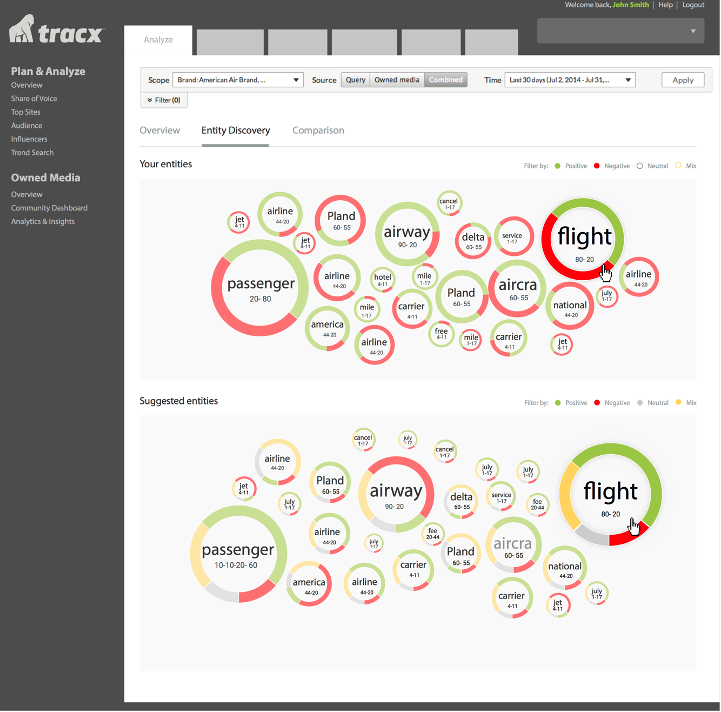Select aircra bubble in Your entities
Screen dimensions: 721x712
point(517,289)
